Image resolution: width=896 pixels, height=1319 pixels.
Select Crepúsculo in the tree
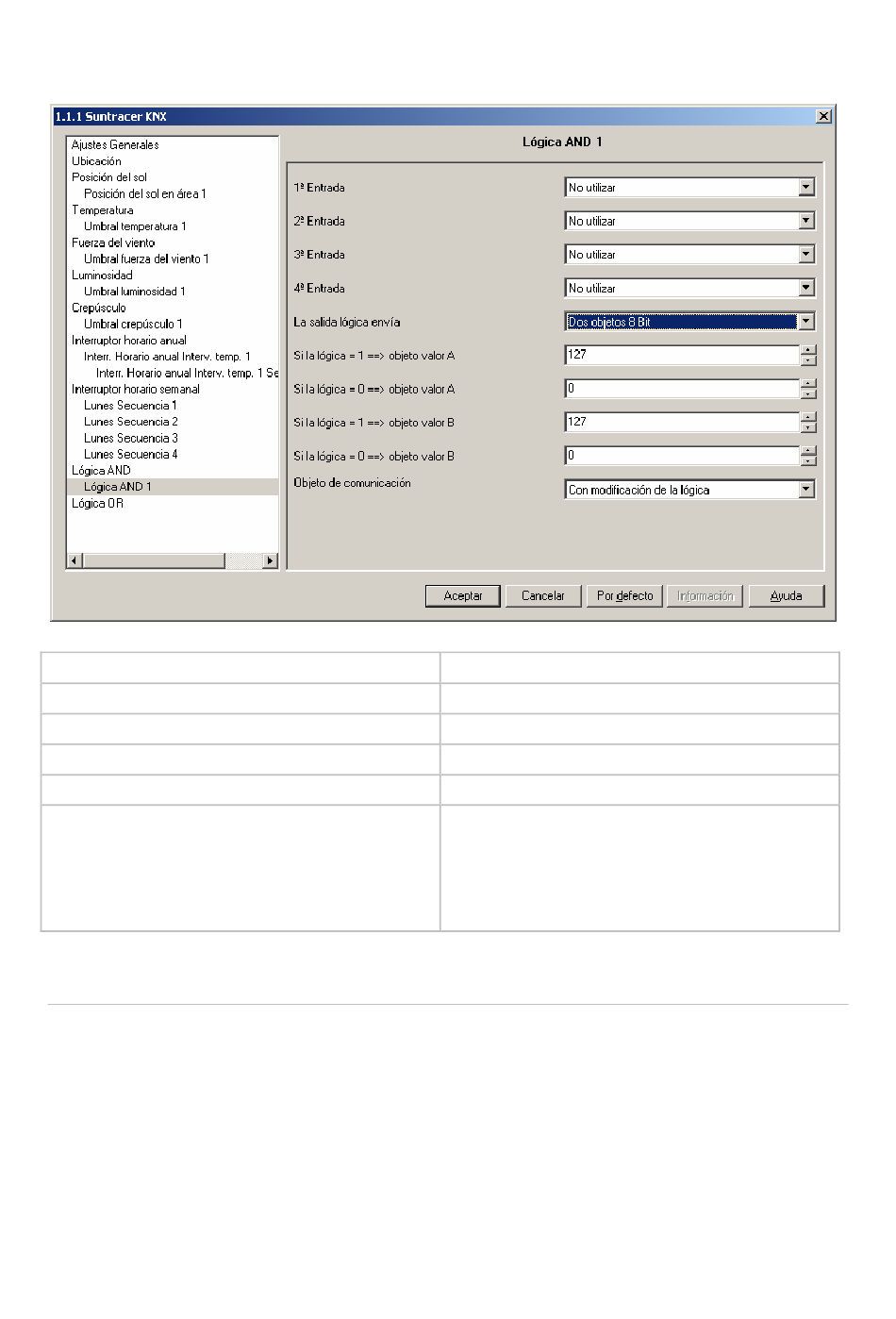tap(99, 308)
